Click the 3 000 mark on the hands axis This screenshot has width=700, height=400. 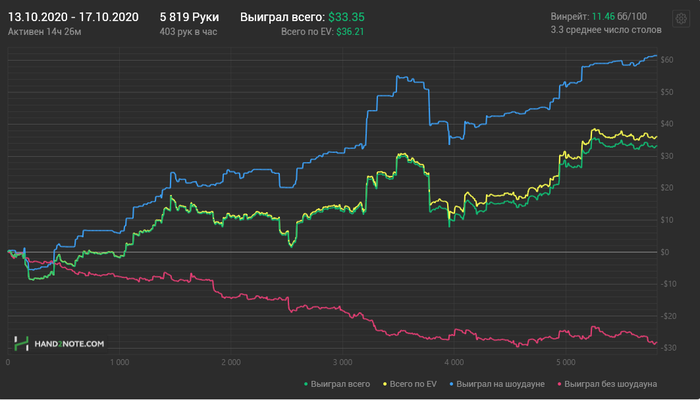[x=342, y=362]
